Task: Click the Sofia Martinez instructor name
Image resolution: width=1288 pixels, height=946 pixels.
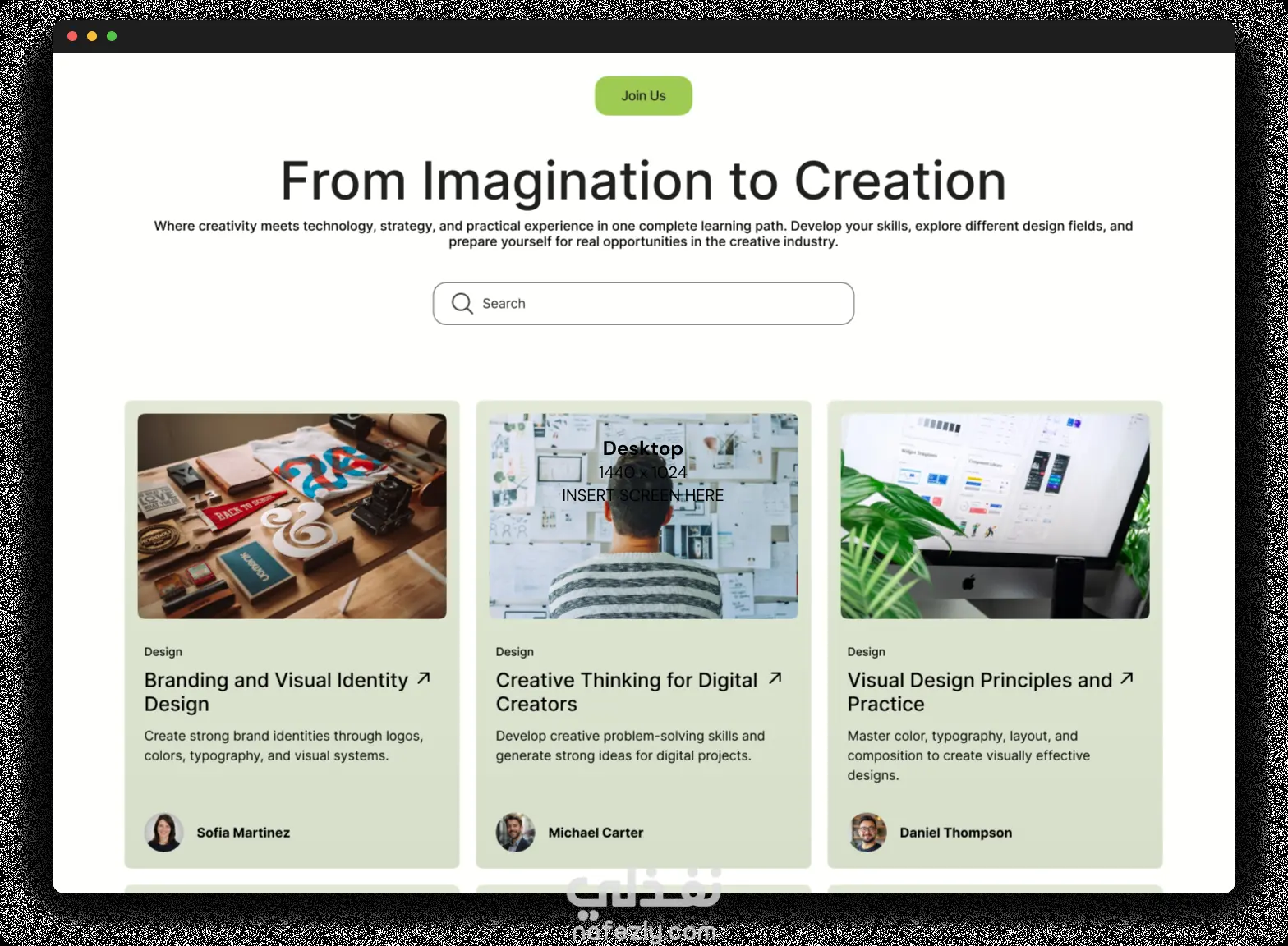Action: (x=243, y=833)
